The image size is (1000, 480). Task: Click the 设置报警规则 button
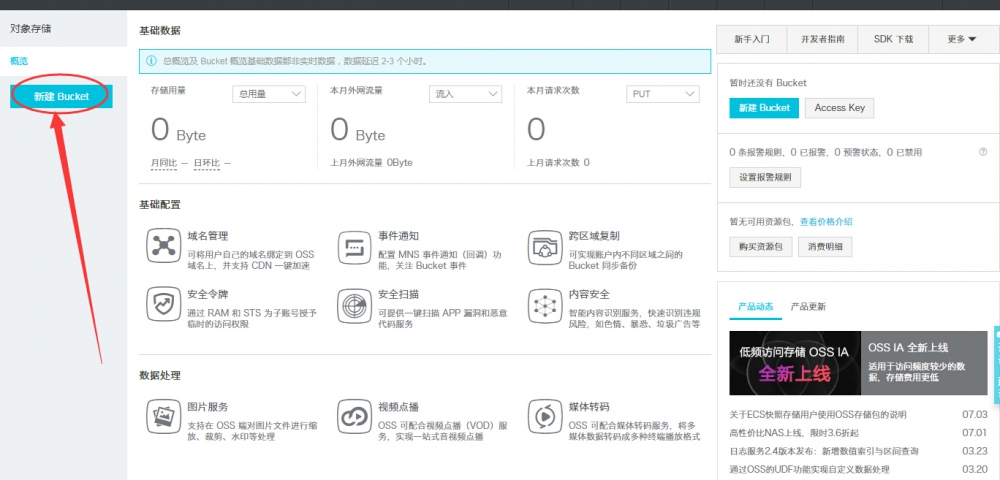tap(765, 177)
